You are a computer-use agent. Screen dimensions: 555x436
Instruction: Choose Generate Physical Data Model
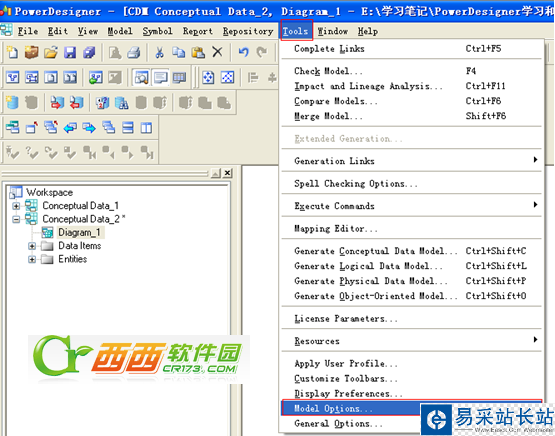pyautogui.click(x=412, y=281)
